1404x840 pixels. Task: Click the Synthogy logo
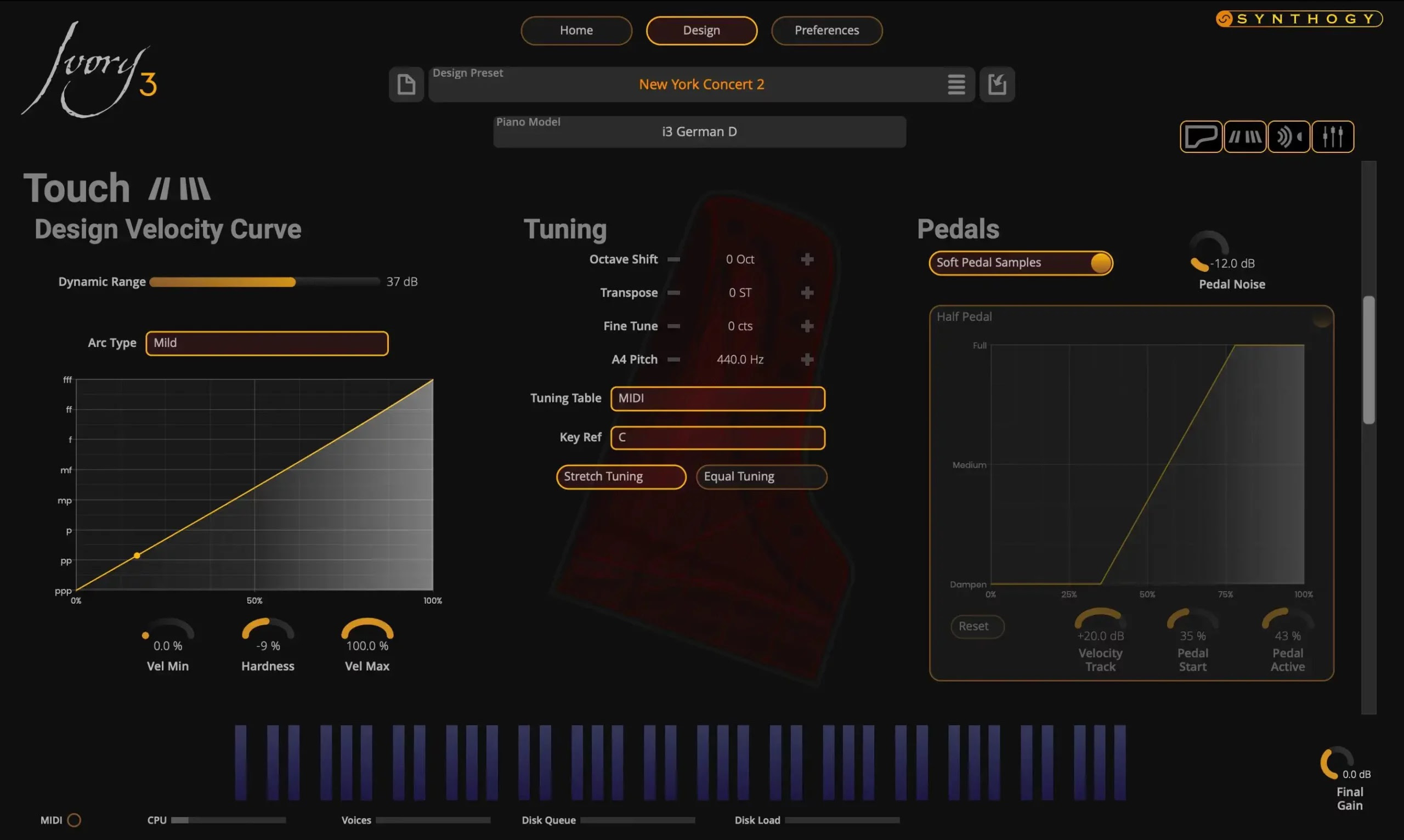click(x=1299, y=19)
